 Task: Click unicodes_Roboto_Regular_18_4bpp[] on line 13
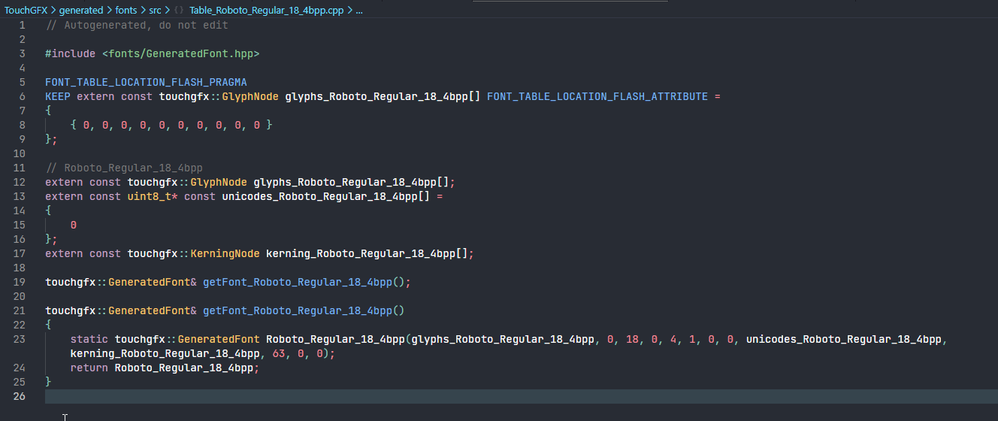pos(326,196)
